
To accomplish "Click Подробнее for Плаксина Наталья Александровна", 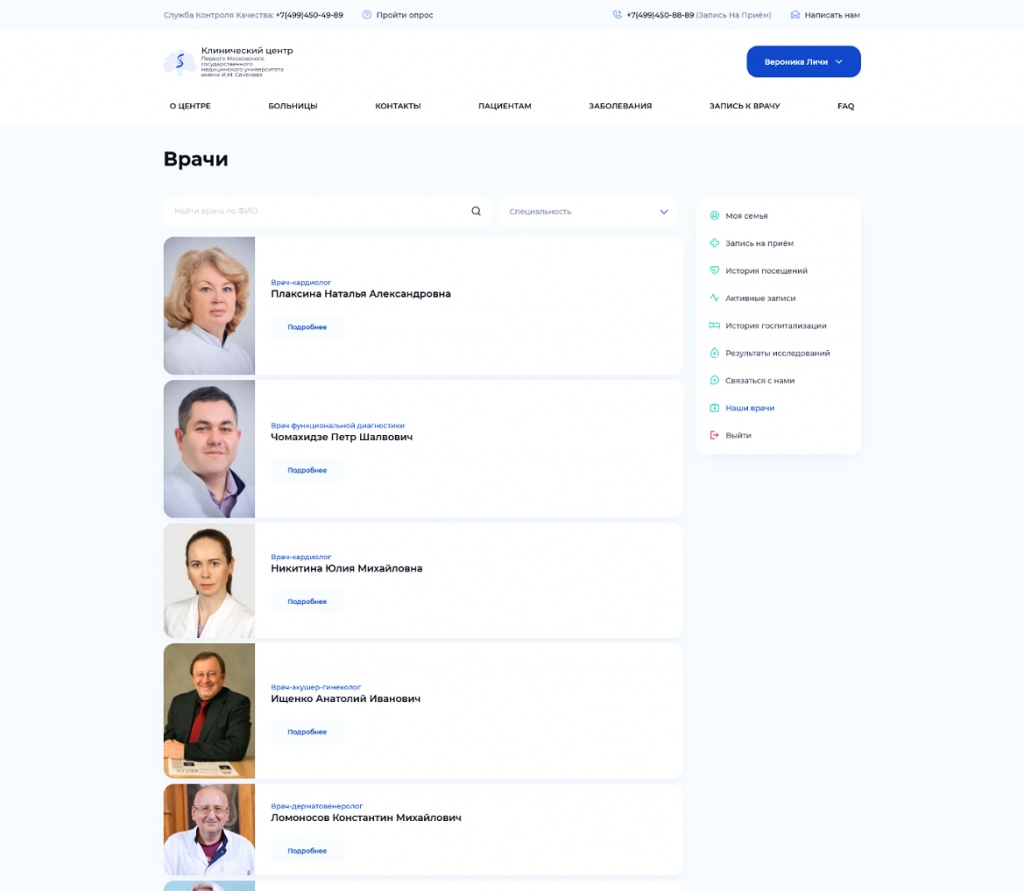I will (307, 327).
